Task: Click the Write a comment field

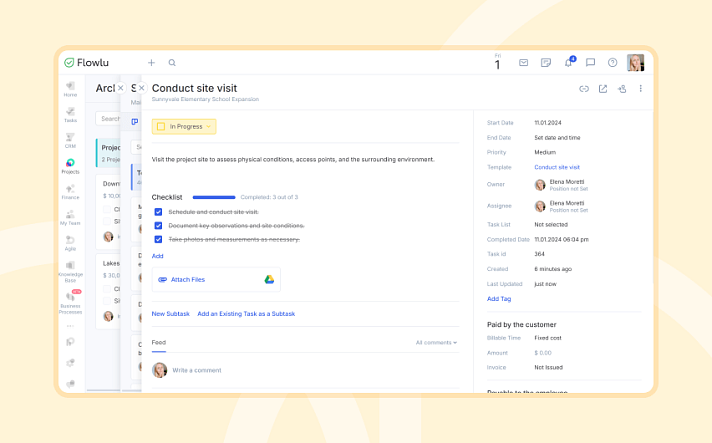Action: 197,370
